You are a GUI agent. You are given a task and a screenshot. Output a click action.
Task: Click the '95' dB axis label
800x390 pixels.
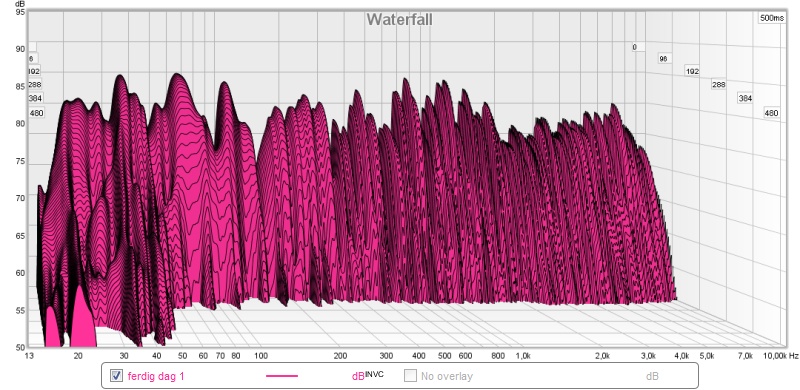pos(20,12)
